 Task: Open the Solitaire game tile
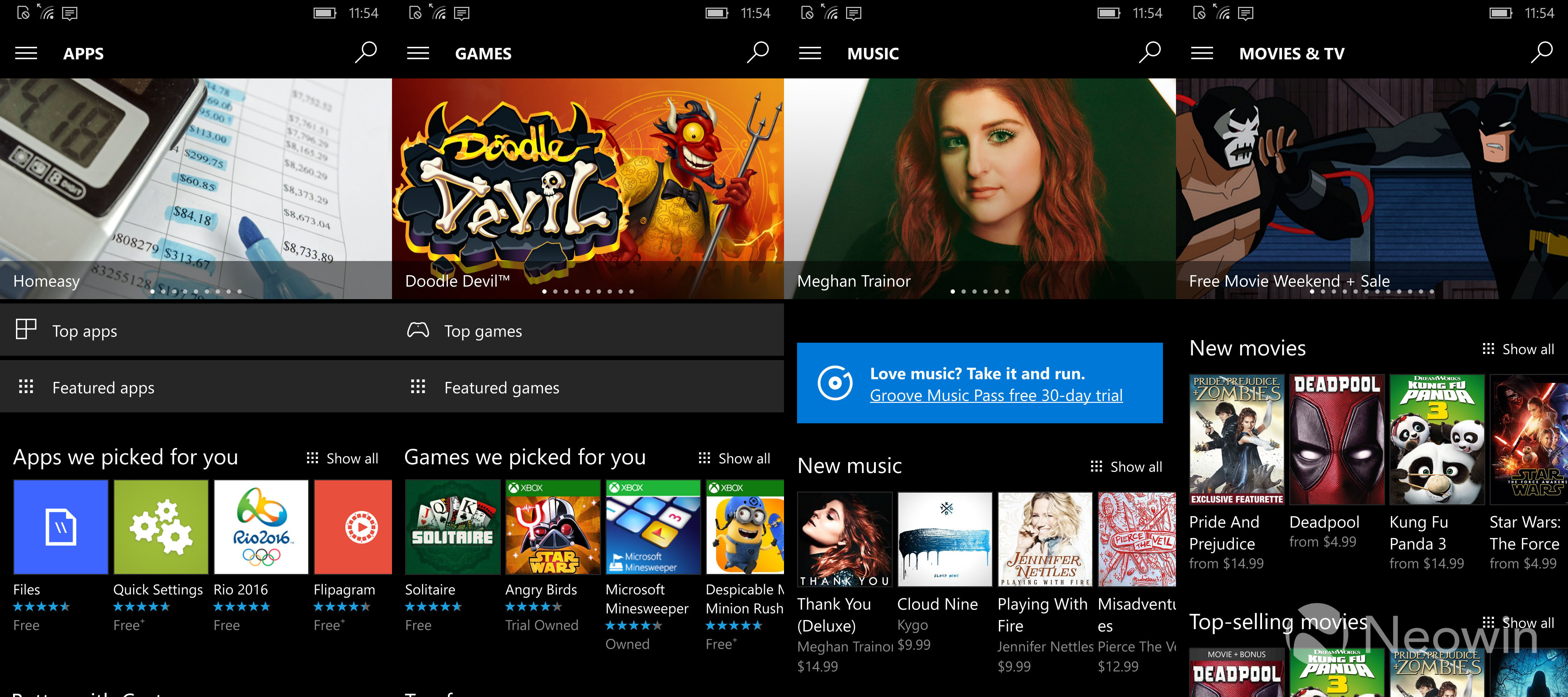453,527
